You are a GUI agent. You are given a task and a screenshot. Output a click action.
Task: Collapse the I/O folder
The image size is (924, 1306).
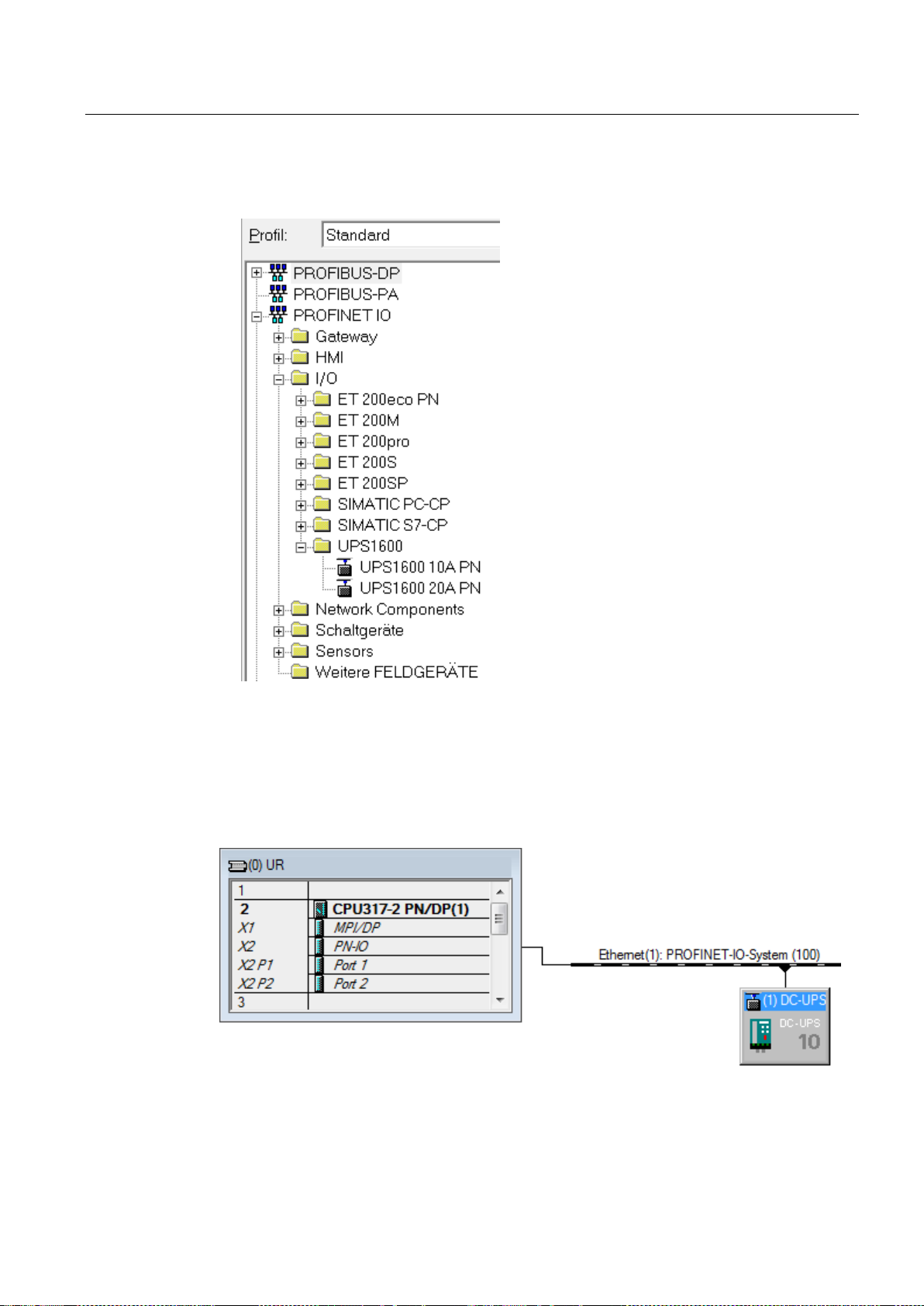(279, 379)
